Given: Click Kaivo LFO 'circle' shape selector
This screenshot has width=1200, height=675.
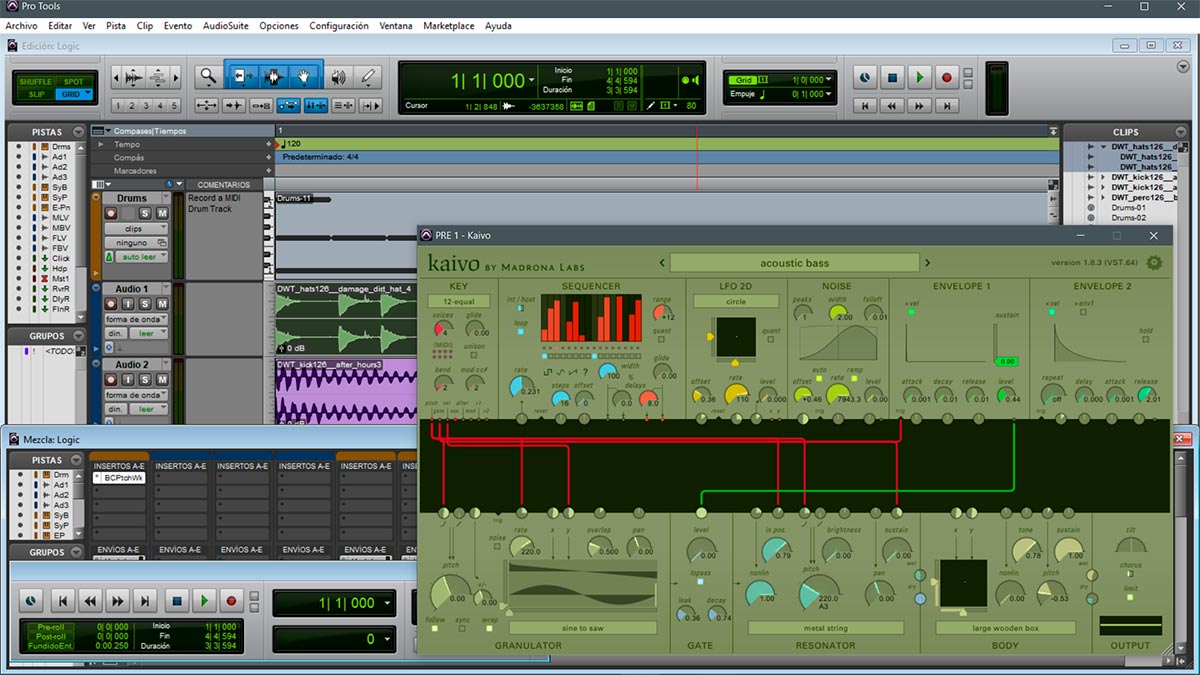Looking at the screenshot, I should click(x=736, y=301).
